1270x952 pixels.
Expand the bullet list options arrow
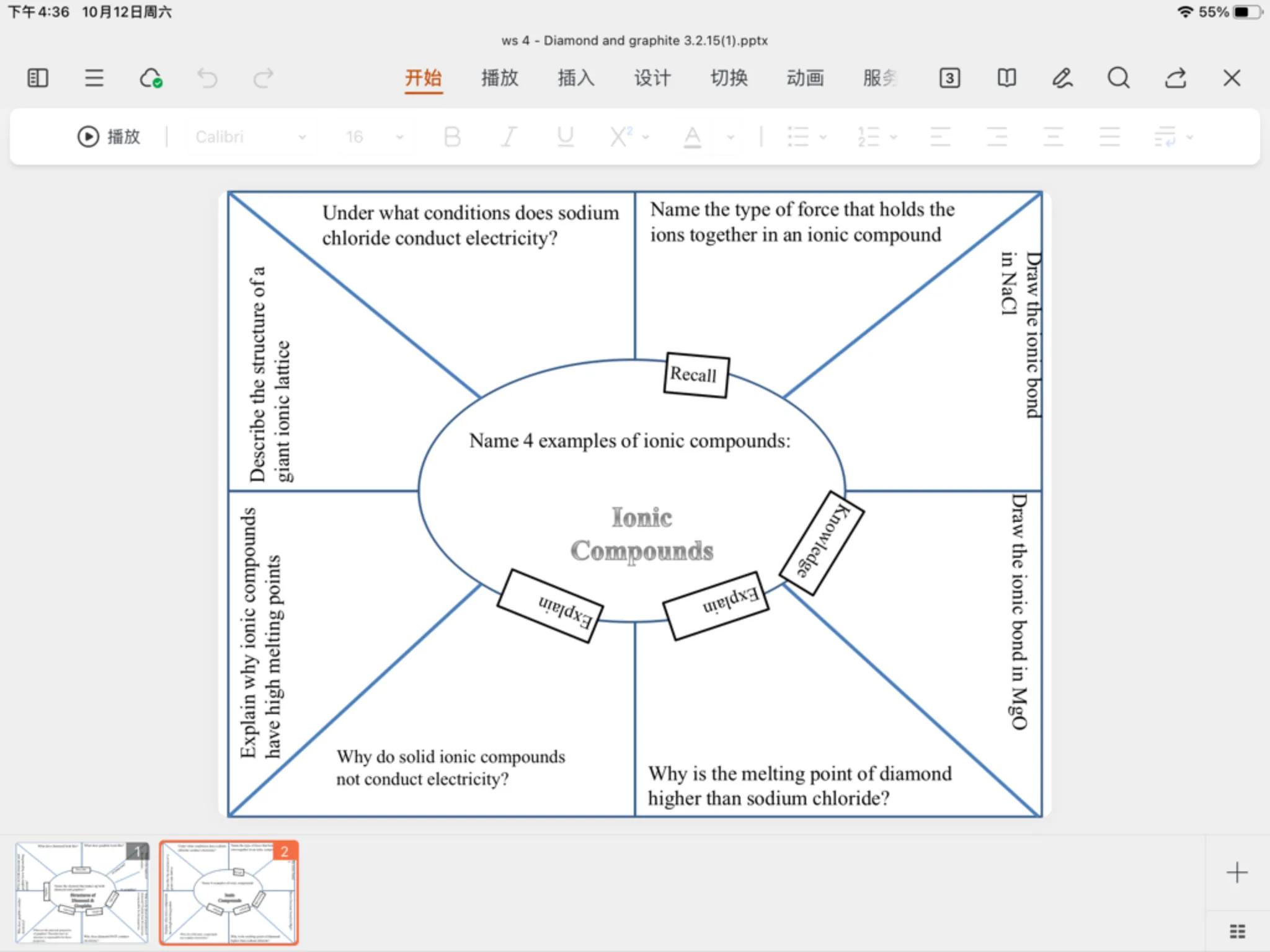pyautogui.click(x=823, y=137)
